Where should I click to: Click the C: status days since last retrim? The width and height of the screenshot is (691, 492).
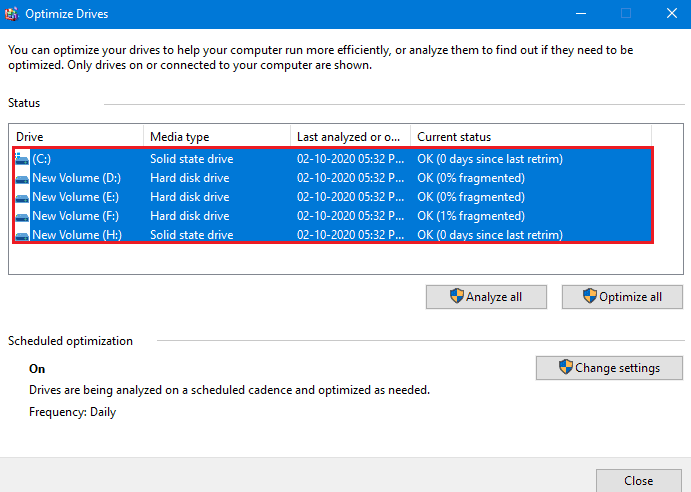(x=490, y=159)
